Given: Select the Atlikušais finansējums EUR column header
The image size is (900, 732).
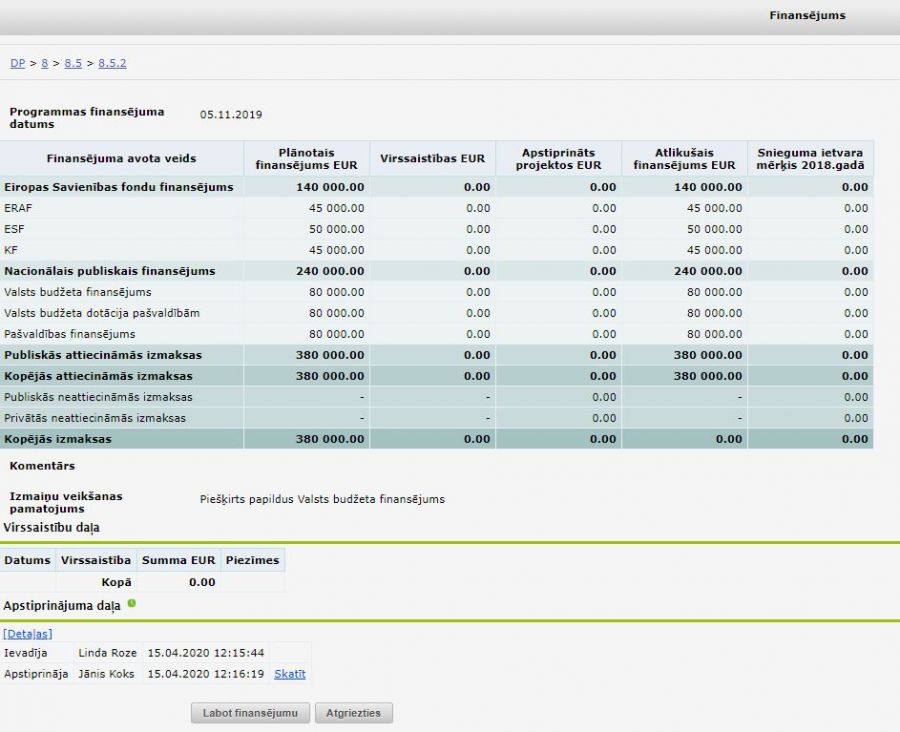Looking at the screenshot, I should pos(684,158).
